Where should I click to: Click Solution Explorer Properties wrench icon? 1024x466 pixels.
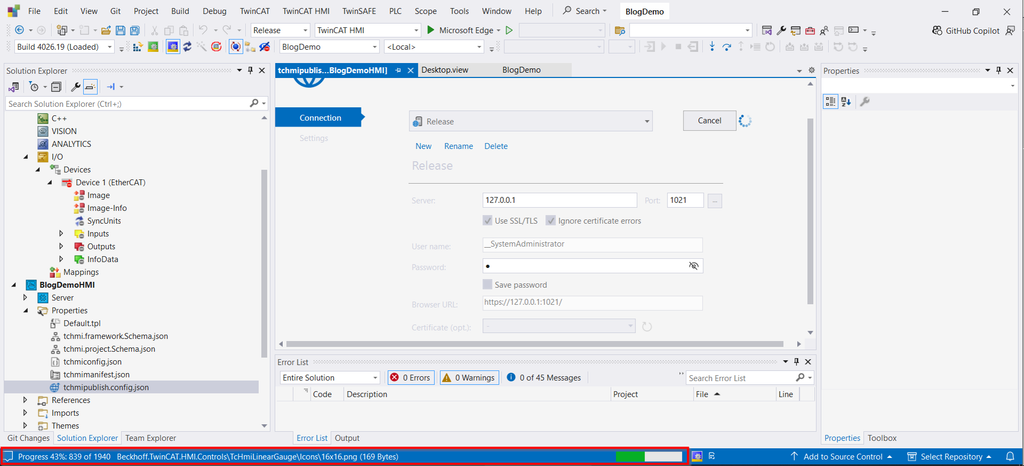(76, 87)
